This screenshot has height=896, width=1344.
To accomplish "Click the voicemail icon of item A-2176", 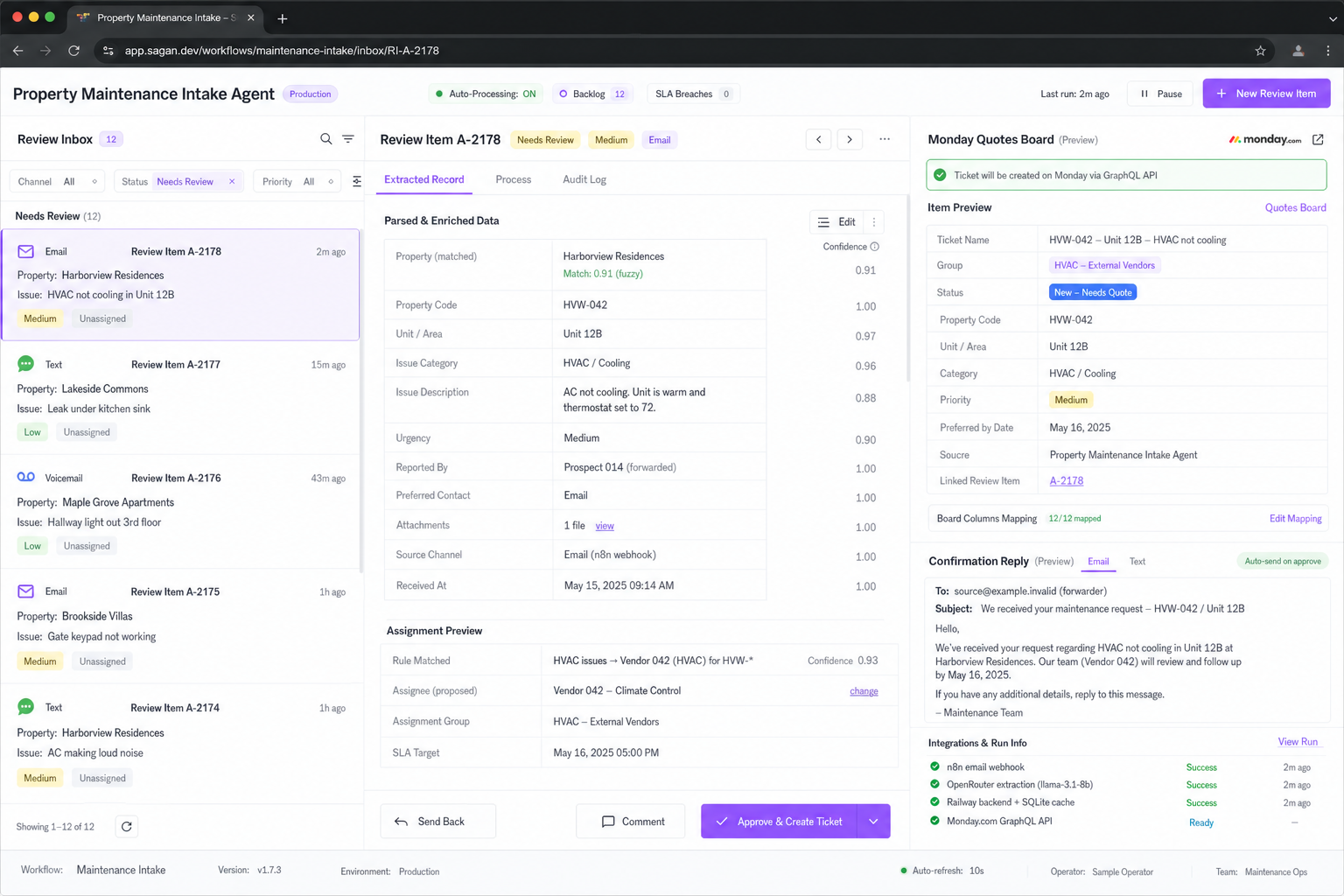I will tap(26, 478).
